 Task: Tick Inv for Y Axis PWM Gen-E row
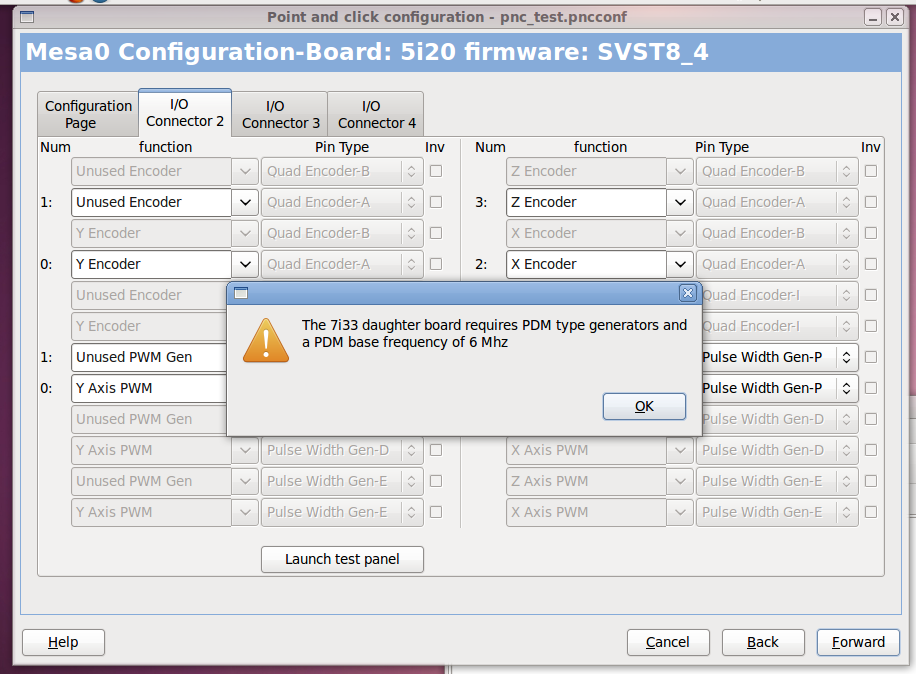click(436, 512)
